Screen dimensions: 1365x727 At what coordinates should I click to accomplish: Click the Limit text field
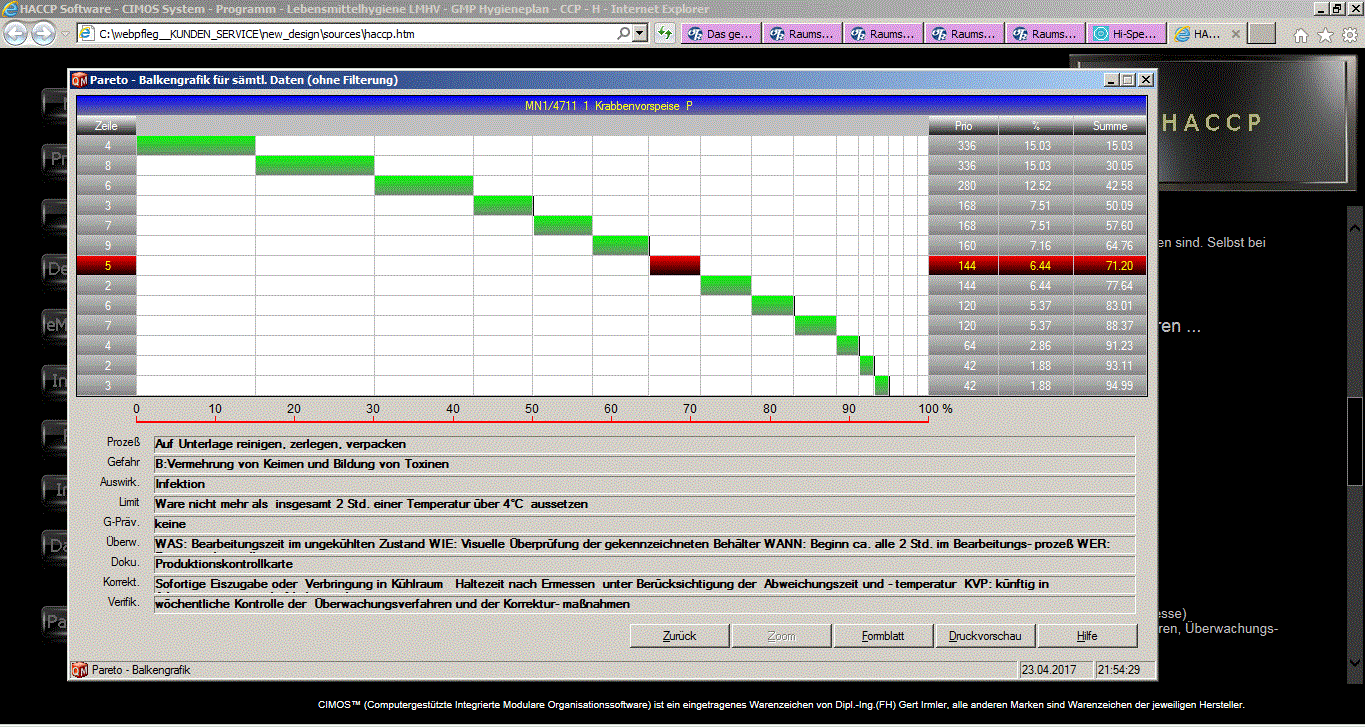pos(644,504)
